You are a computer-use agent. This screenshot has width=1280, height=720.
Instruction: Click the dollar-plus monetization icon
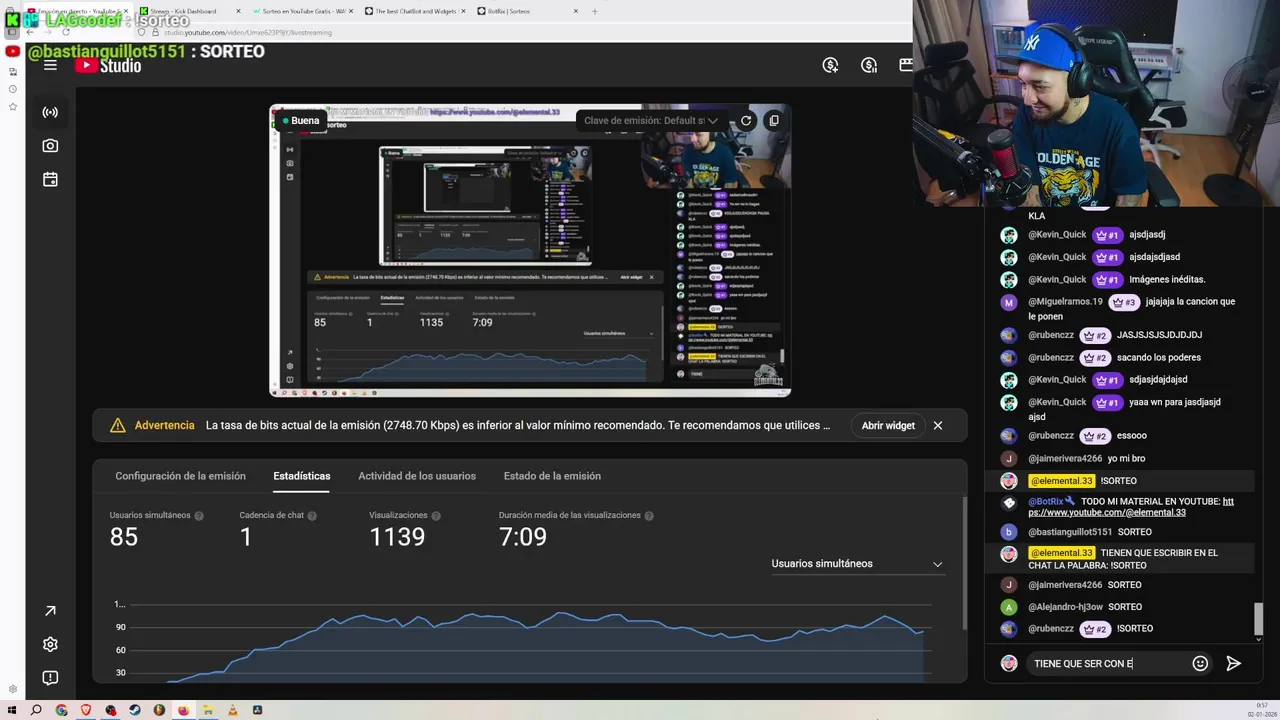[830, 65]
